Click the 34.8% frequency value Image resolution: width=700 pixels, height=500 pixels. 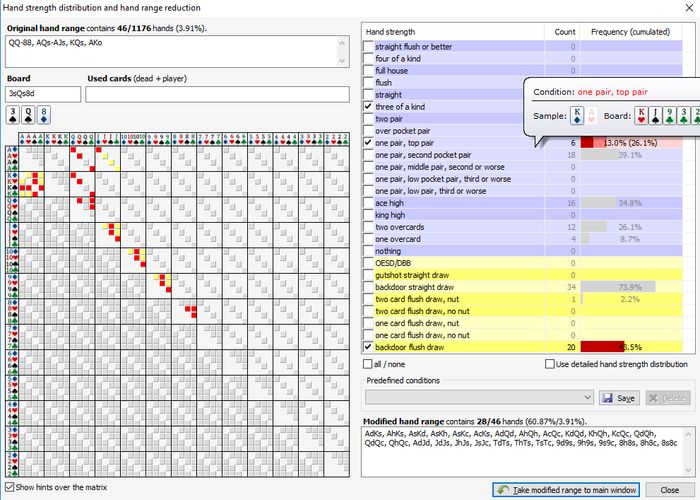pyautogui.click(x=630, y=203)
